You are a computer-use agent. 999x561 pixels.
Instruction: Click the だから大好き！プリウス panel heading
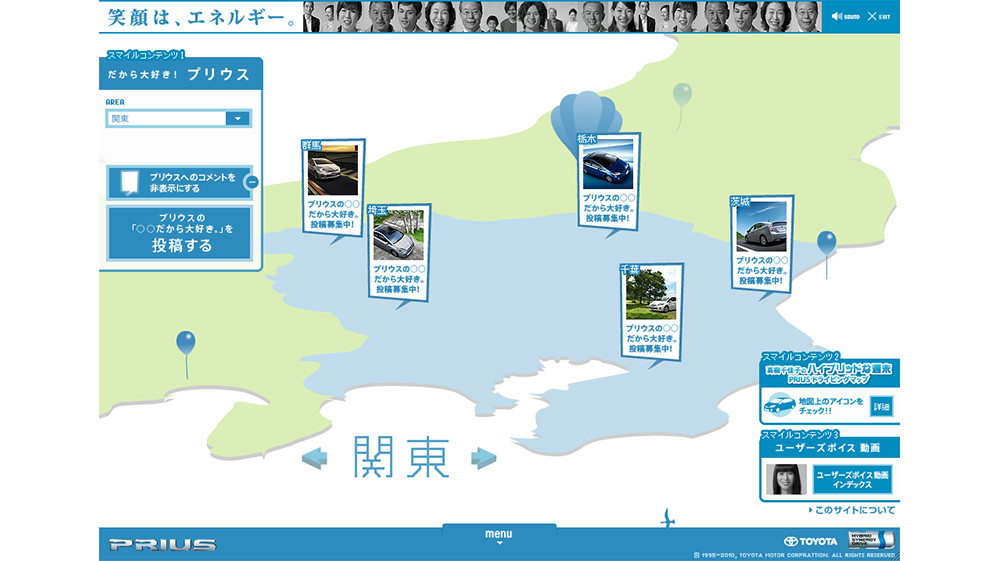178,75
